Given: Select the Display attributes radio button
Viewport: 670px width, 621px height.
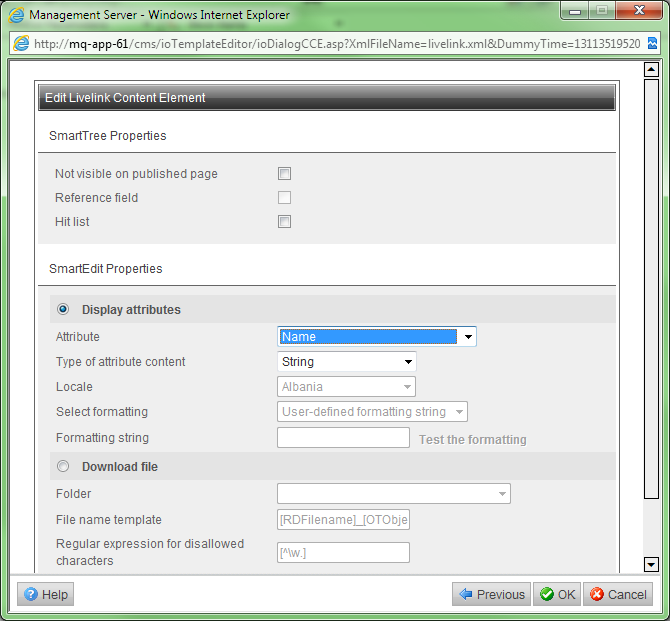Looking at the screenshot, I should (x=64, y=310).
